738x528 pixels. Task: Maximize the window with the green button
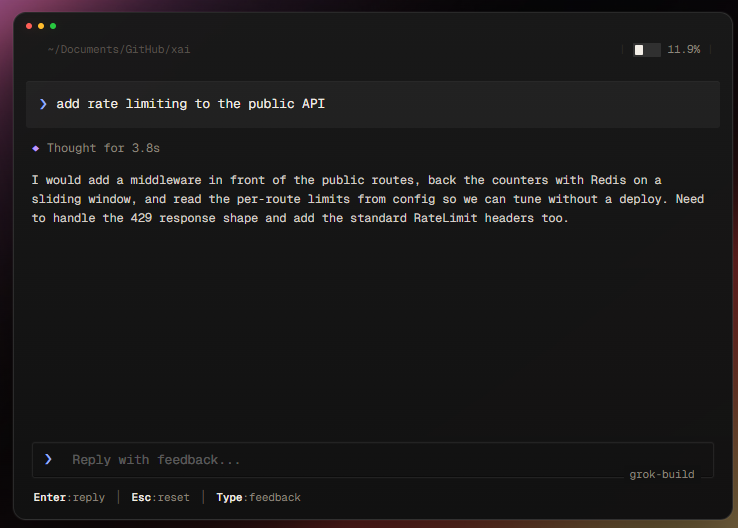pos(53,26)
